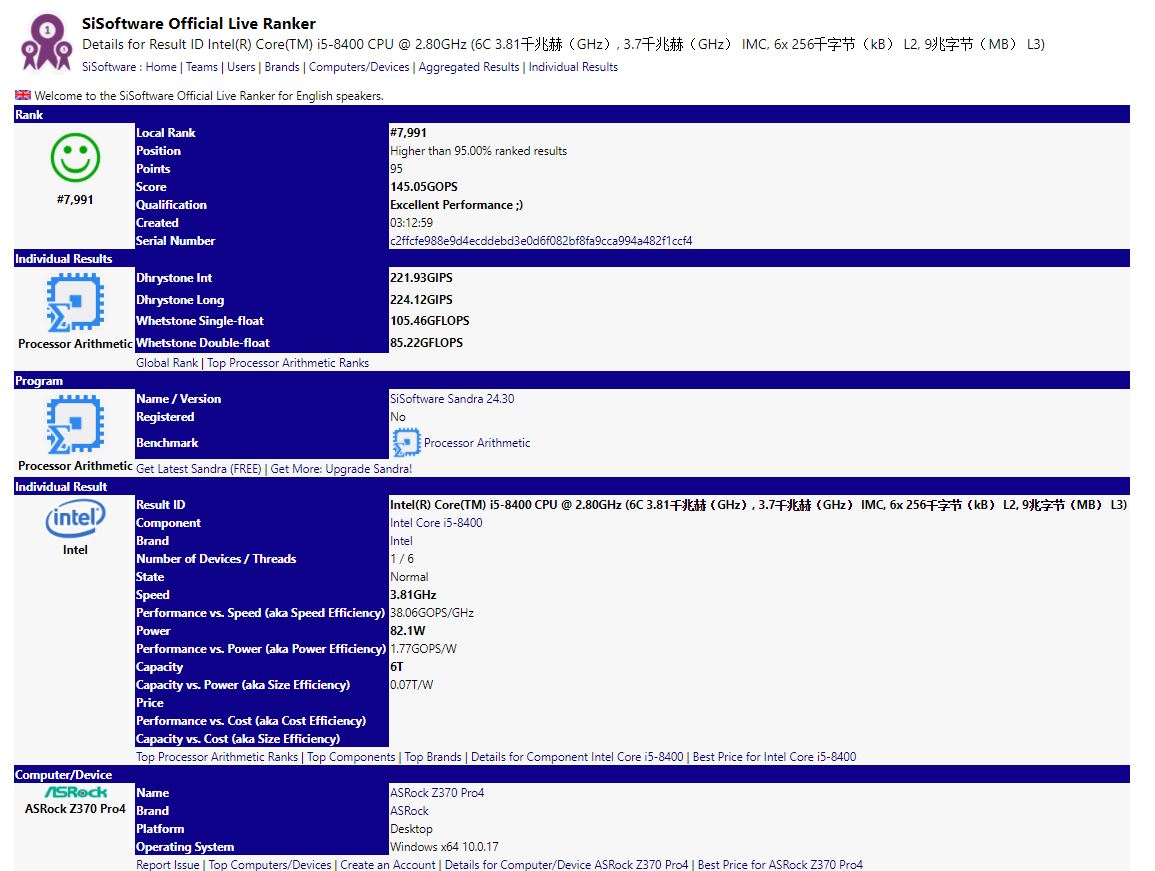Click Whetstone Single-float value 105.46GFLOPS

(429, 321)
